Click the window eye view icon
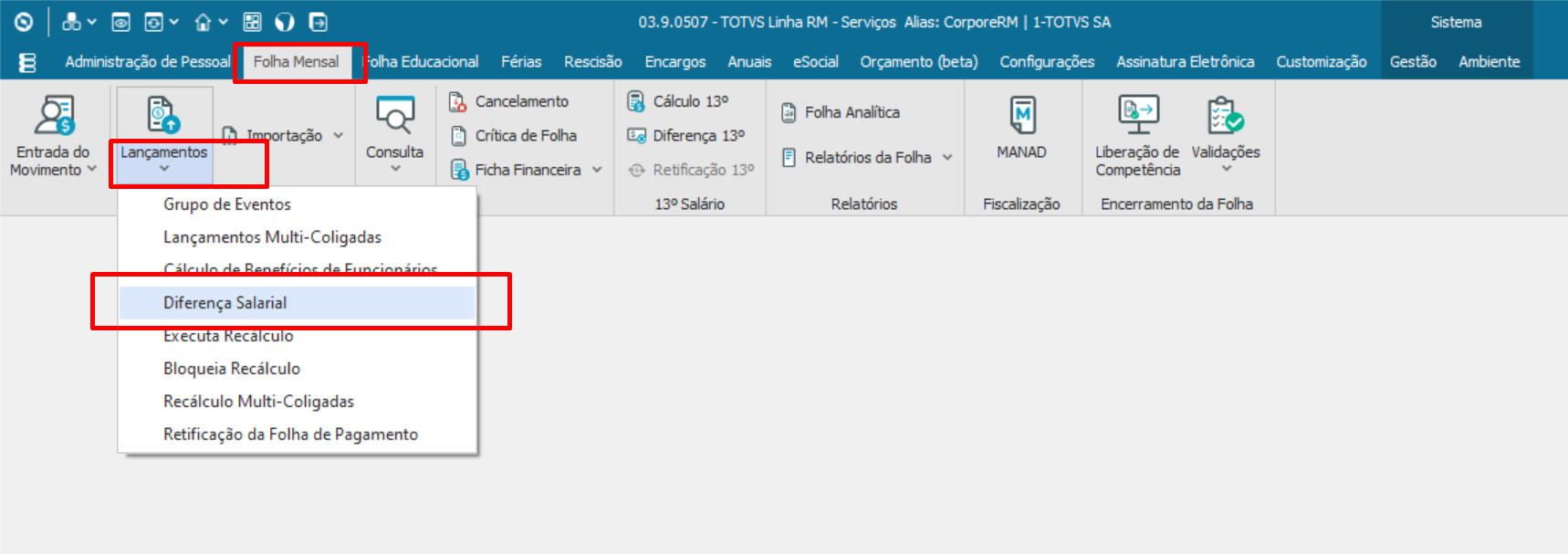Viewport: 1568px width, 554px height. (x=120, y=22)
